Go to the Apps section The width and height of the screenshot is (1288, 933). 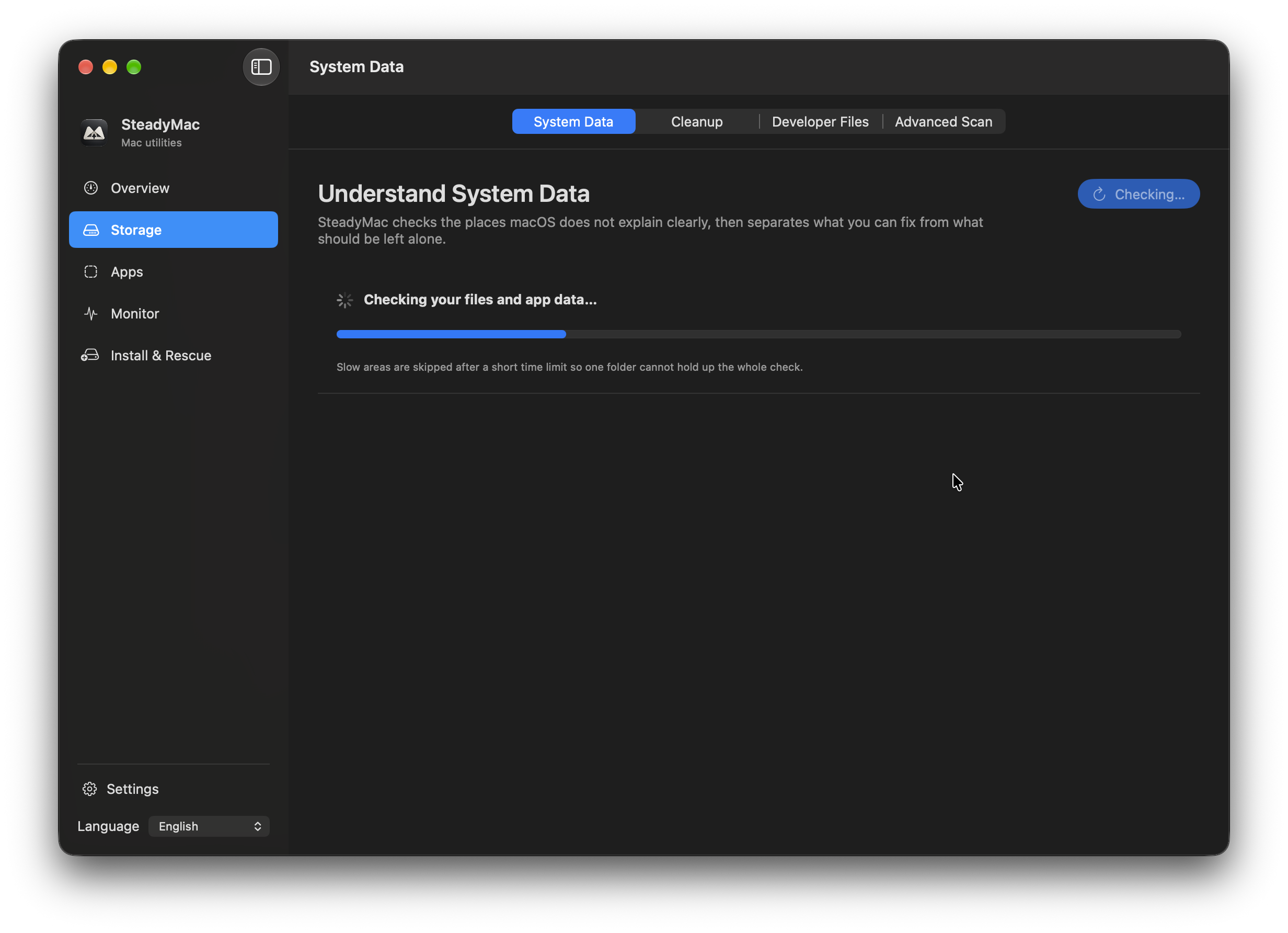[173, 271]
